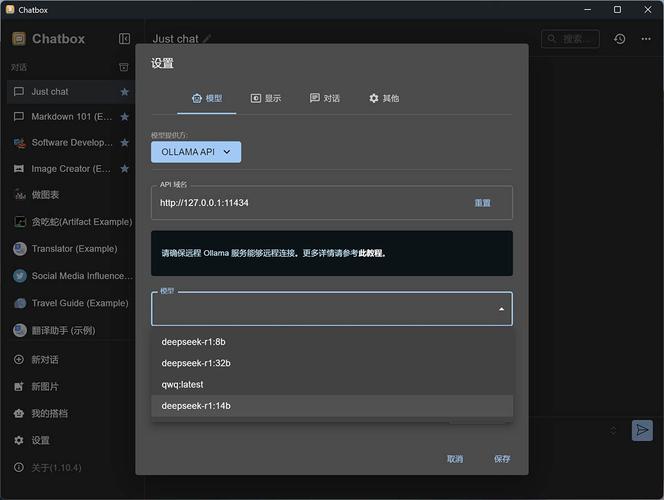
Task: Create a new image with 新图片
Action: [70, 386]
